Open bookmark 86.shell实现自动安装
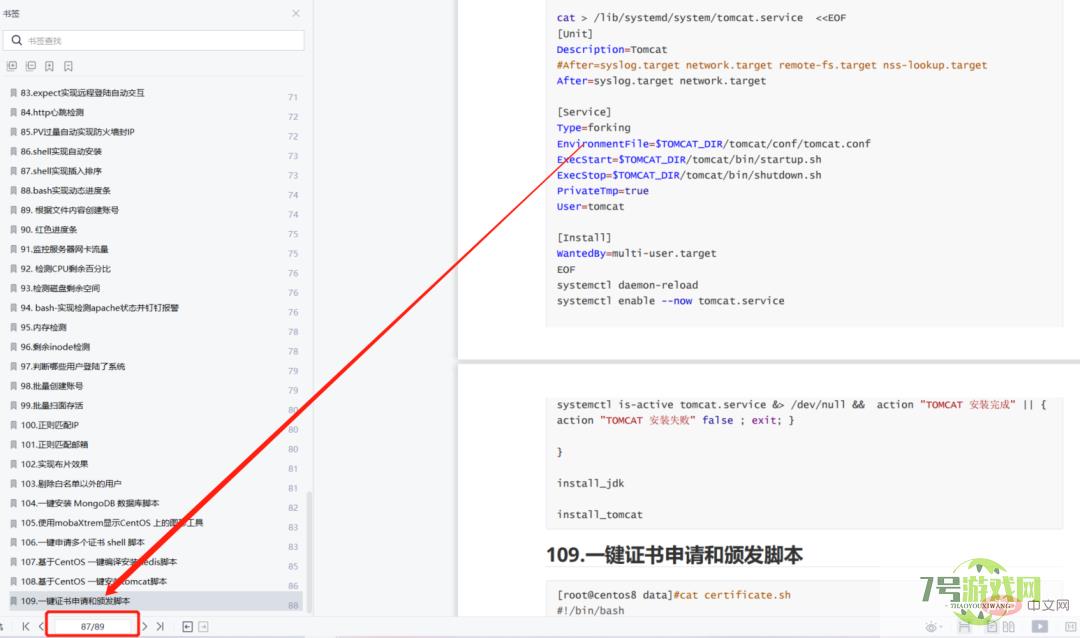This screenshot has width=1080, height=638. click(x=61, y=151)
